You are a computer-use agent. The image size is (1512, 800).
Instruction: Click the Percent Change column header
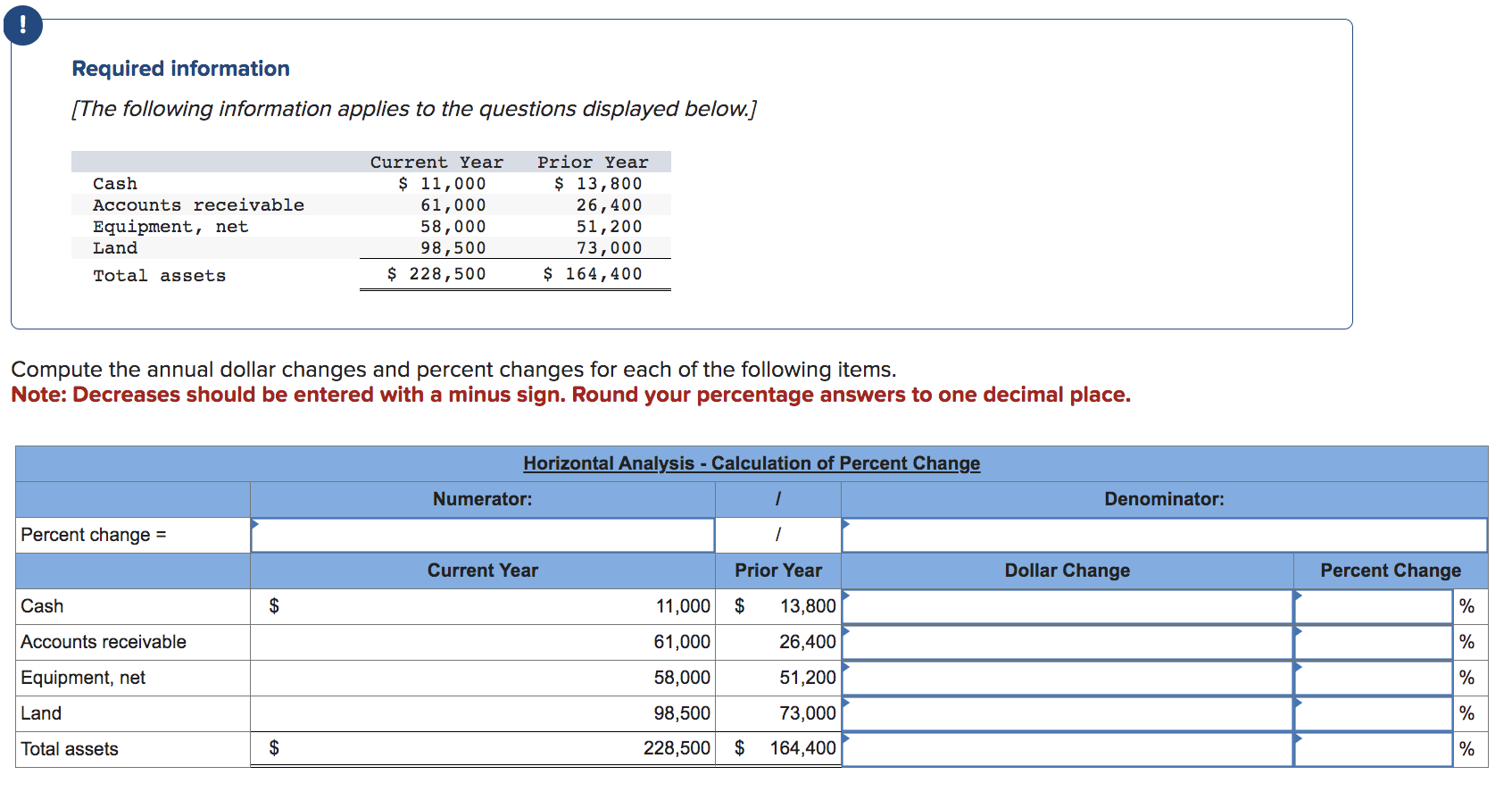click(x=1391, y=571)
